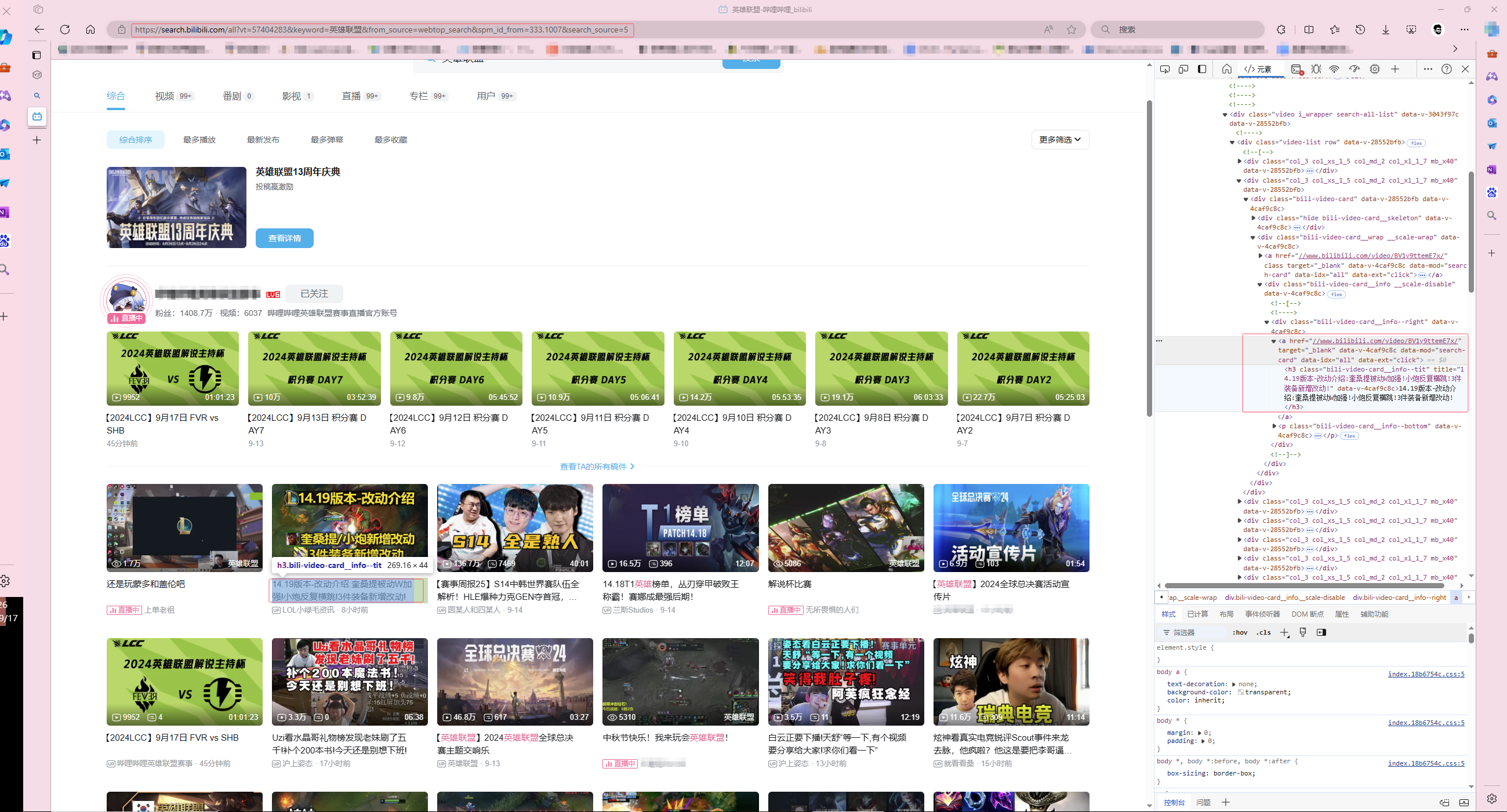Add more tools with DevTools plus icon
This screenshot has height=812, width=1507.
click(x=1395, y=69)
